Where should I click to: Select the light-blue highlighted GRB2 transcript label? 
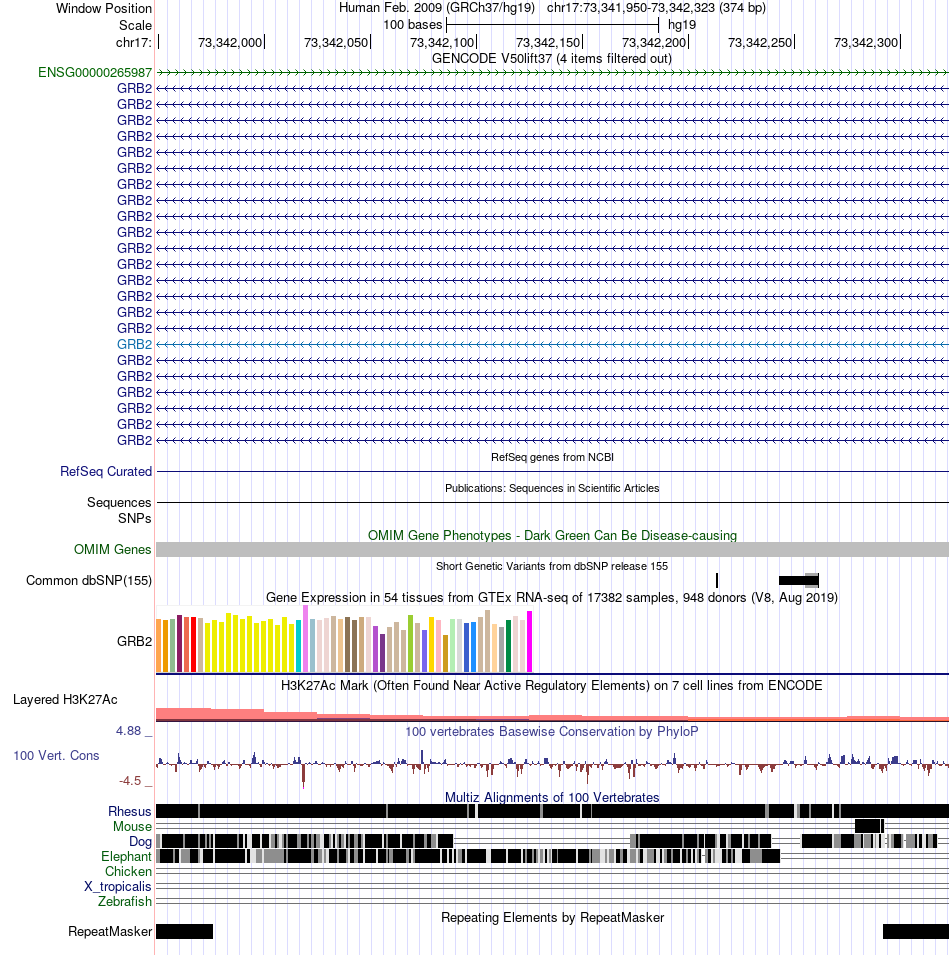[135, 344]
